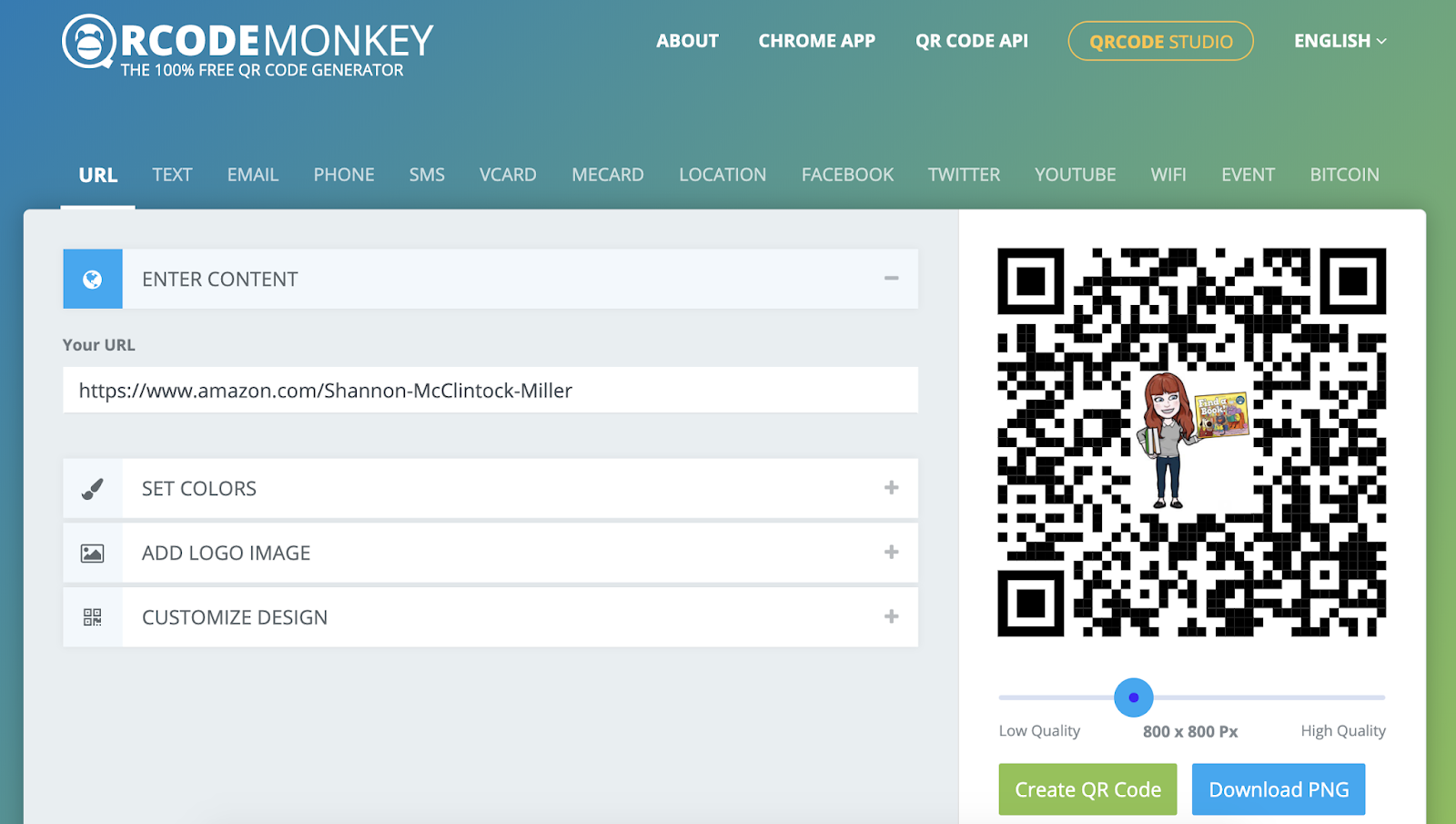
Task: Expand the Customize Design section
Action: pyautogui.click(x=891, y=616)
